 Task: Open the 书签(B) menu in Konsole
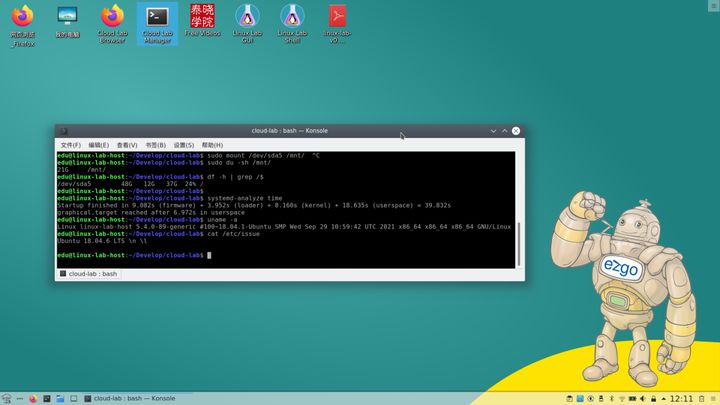(155, 145)
